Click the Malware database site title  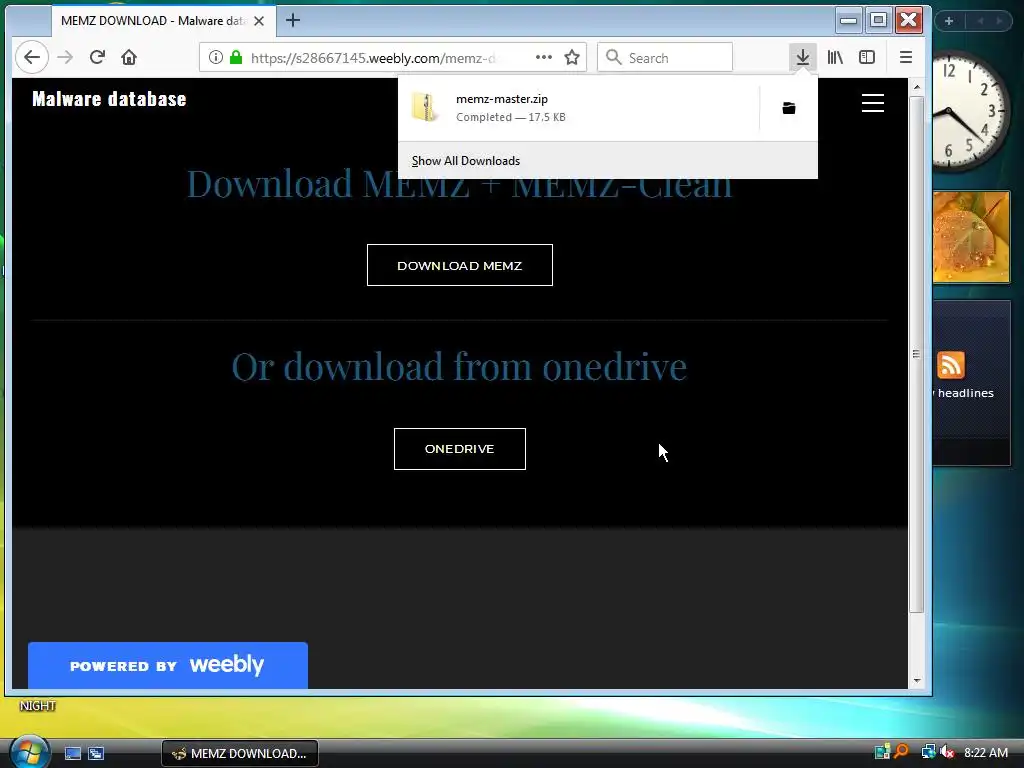(x=109, y=99)
